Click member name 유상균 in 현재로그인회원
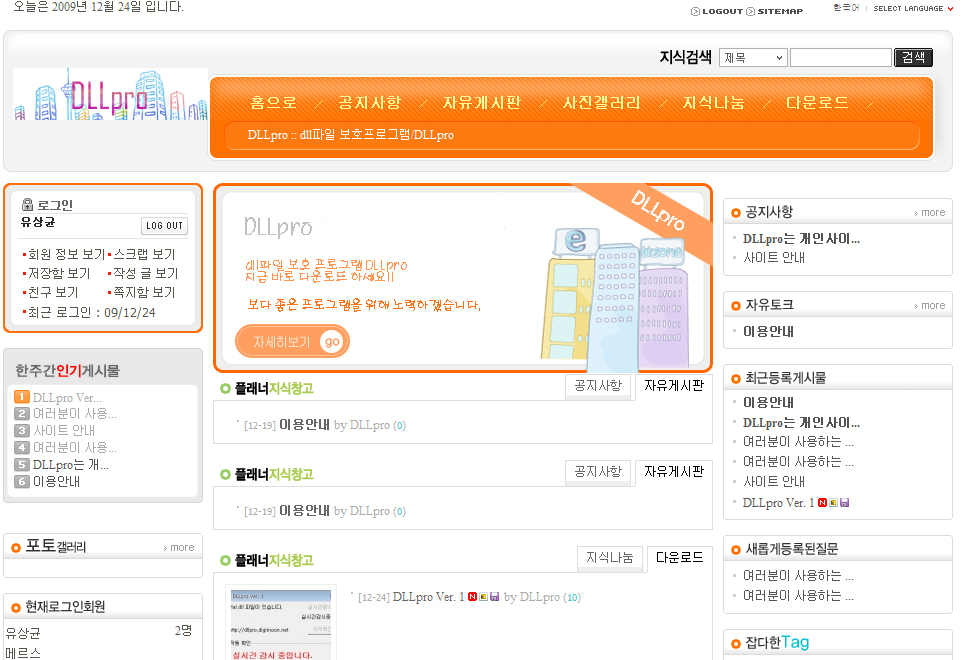The width and height of the screenshot is (964, 660). pyautogui.click(x=23, y=633)
